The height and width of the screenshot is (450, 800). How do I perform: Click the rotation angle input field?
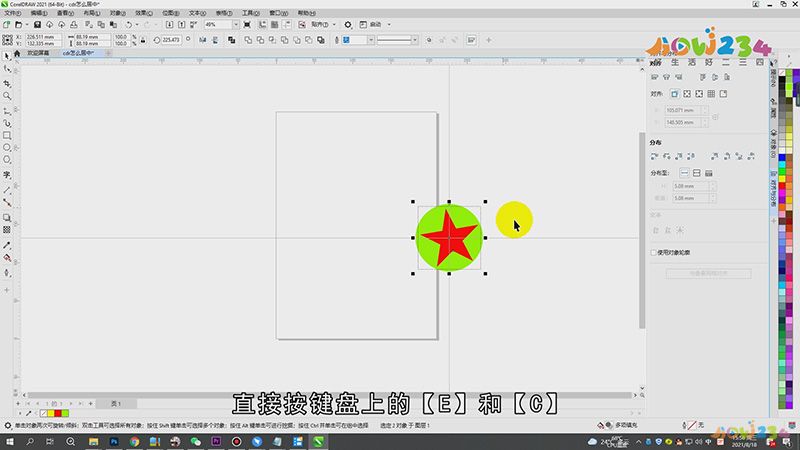click(172, 40)
